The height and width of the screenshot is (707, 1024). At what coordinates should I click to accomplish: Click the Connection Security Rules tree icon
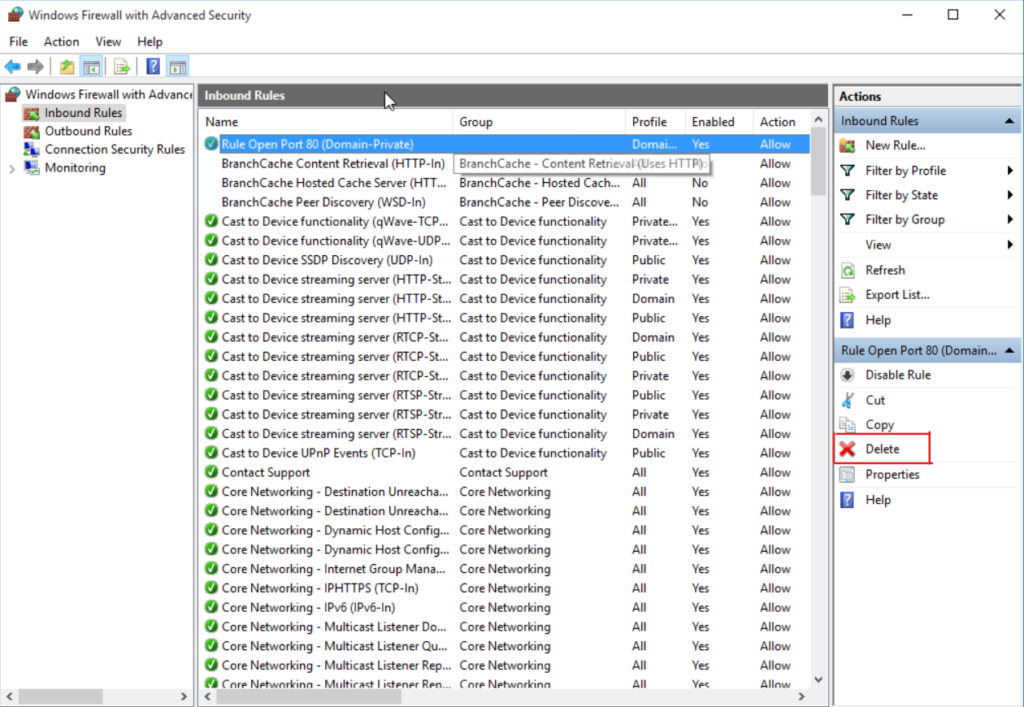pos(31,149)
